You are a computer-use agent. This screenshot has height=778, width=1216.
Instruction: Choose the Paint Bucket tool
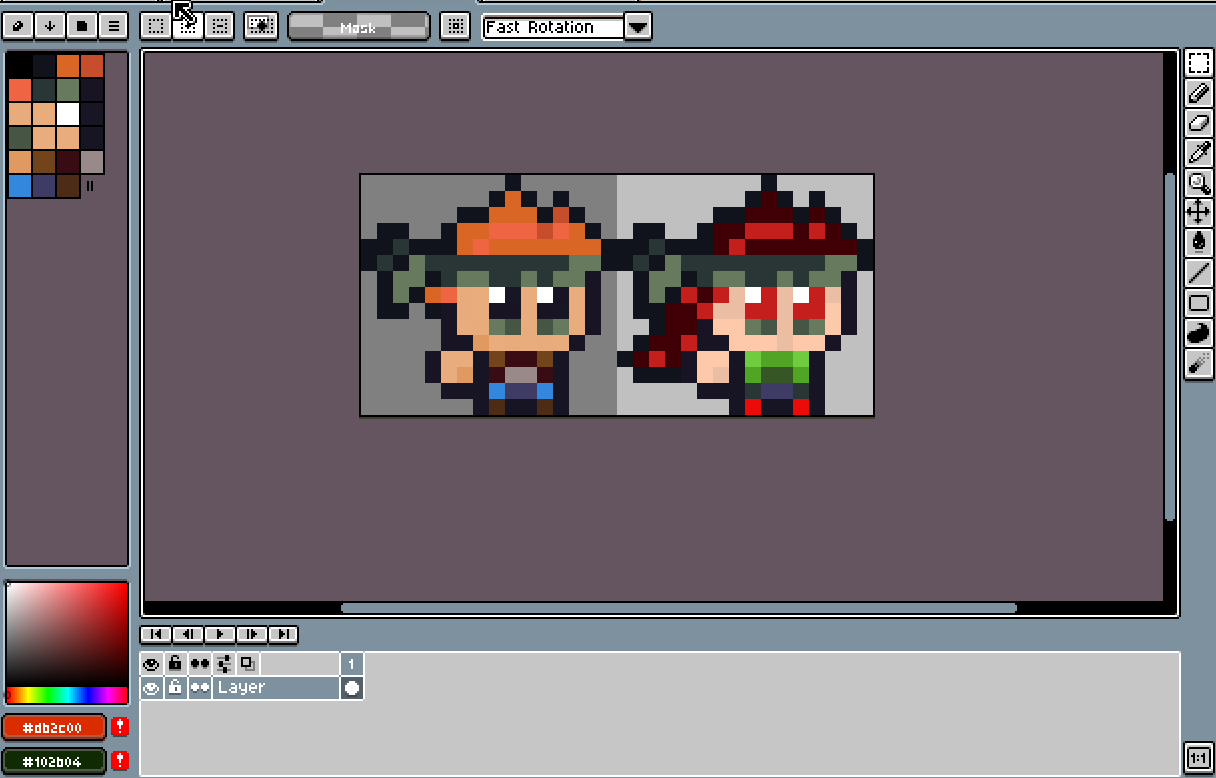click(1198, 242)
